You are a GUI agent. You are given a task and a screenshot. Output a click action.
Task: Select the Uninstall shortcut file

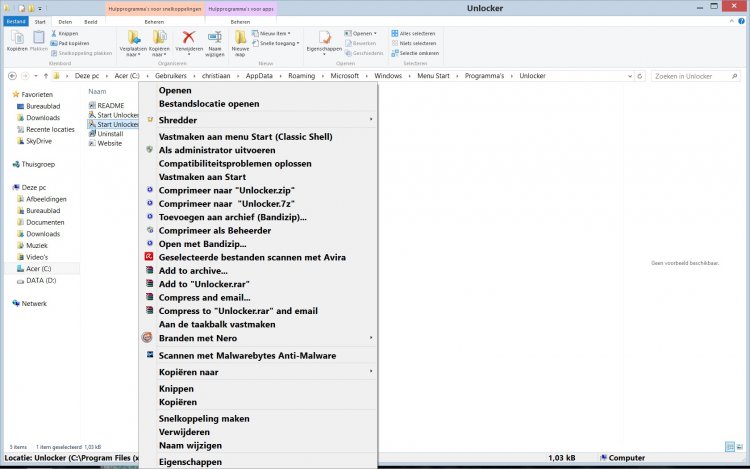tap(110, 134)
